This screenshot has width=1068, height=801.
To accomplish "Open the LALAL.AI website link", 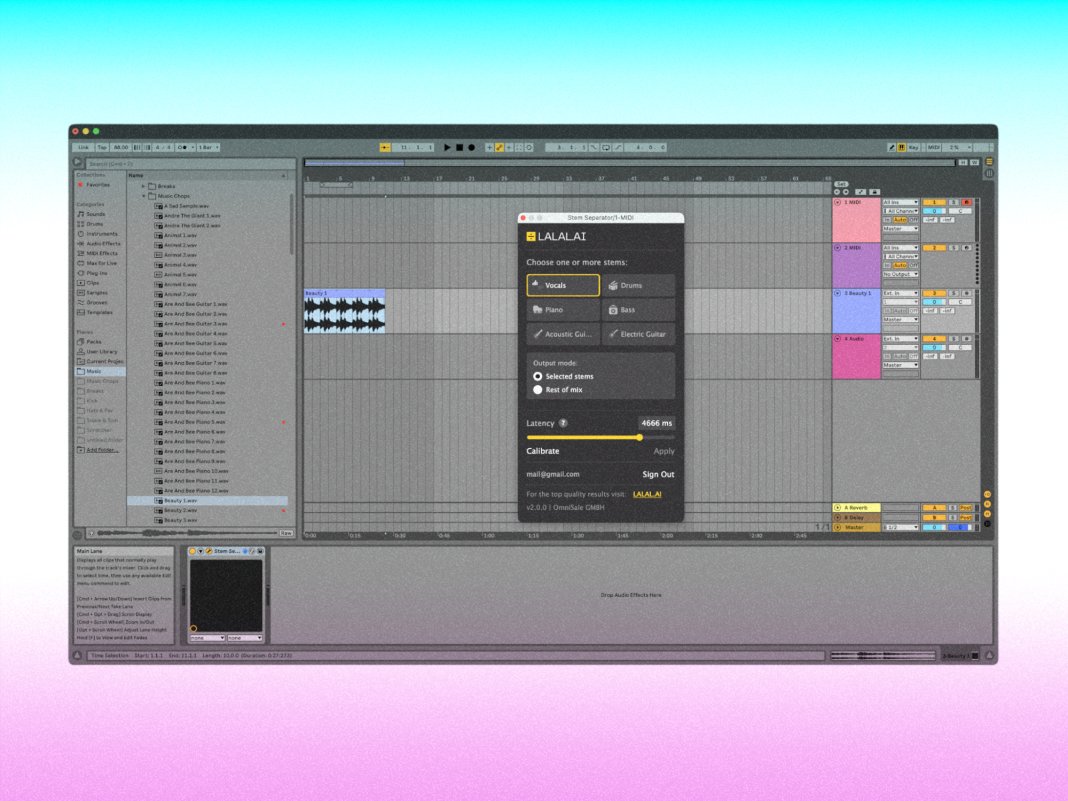I will (647, 494).
